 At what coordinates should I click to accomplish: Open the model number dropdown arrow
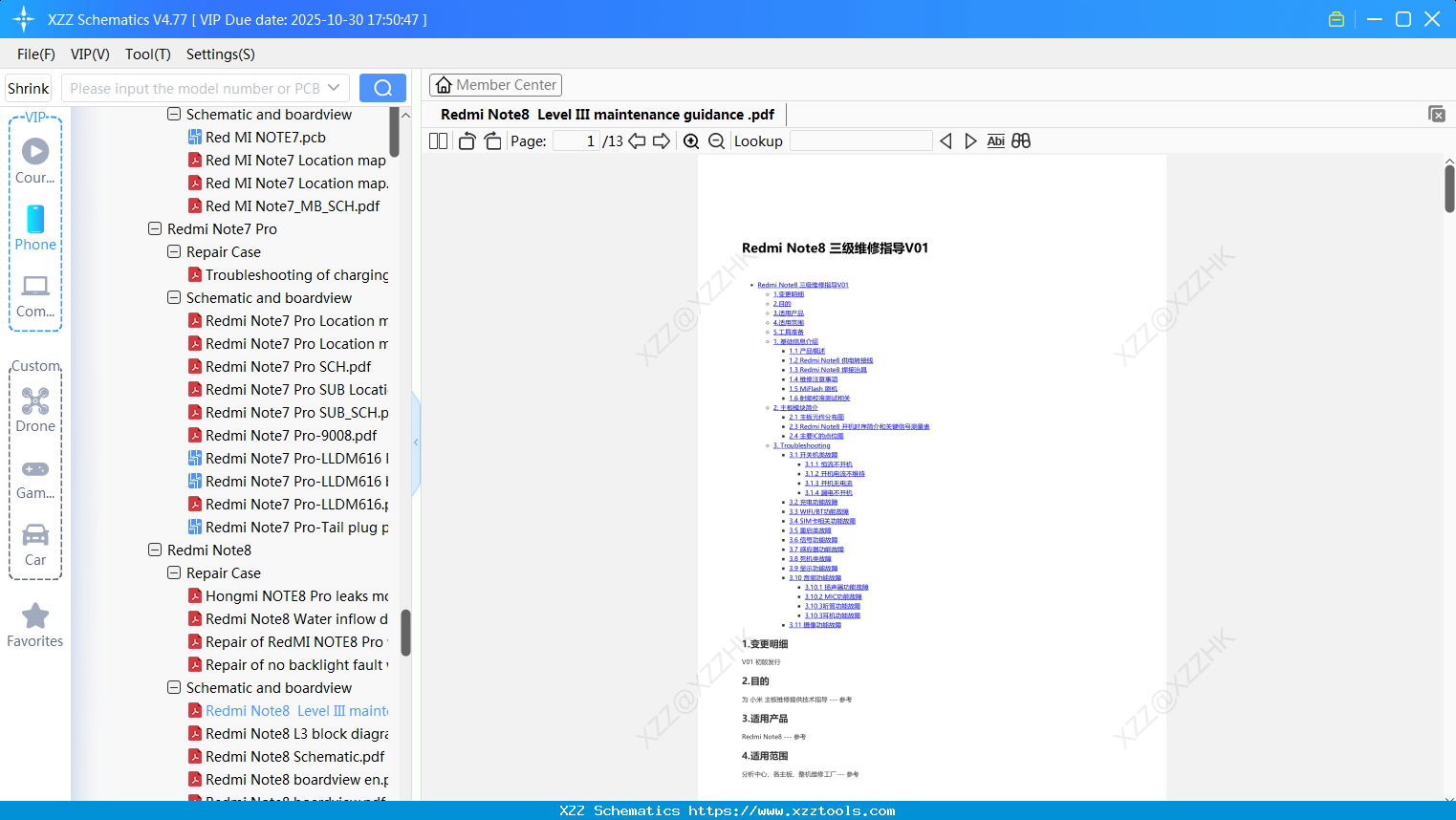[334, 88]
